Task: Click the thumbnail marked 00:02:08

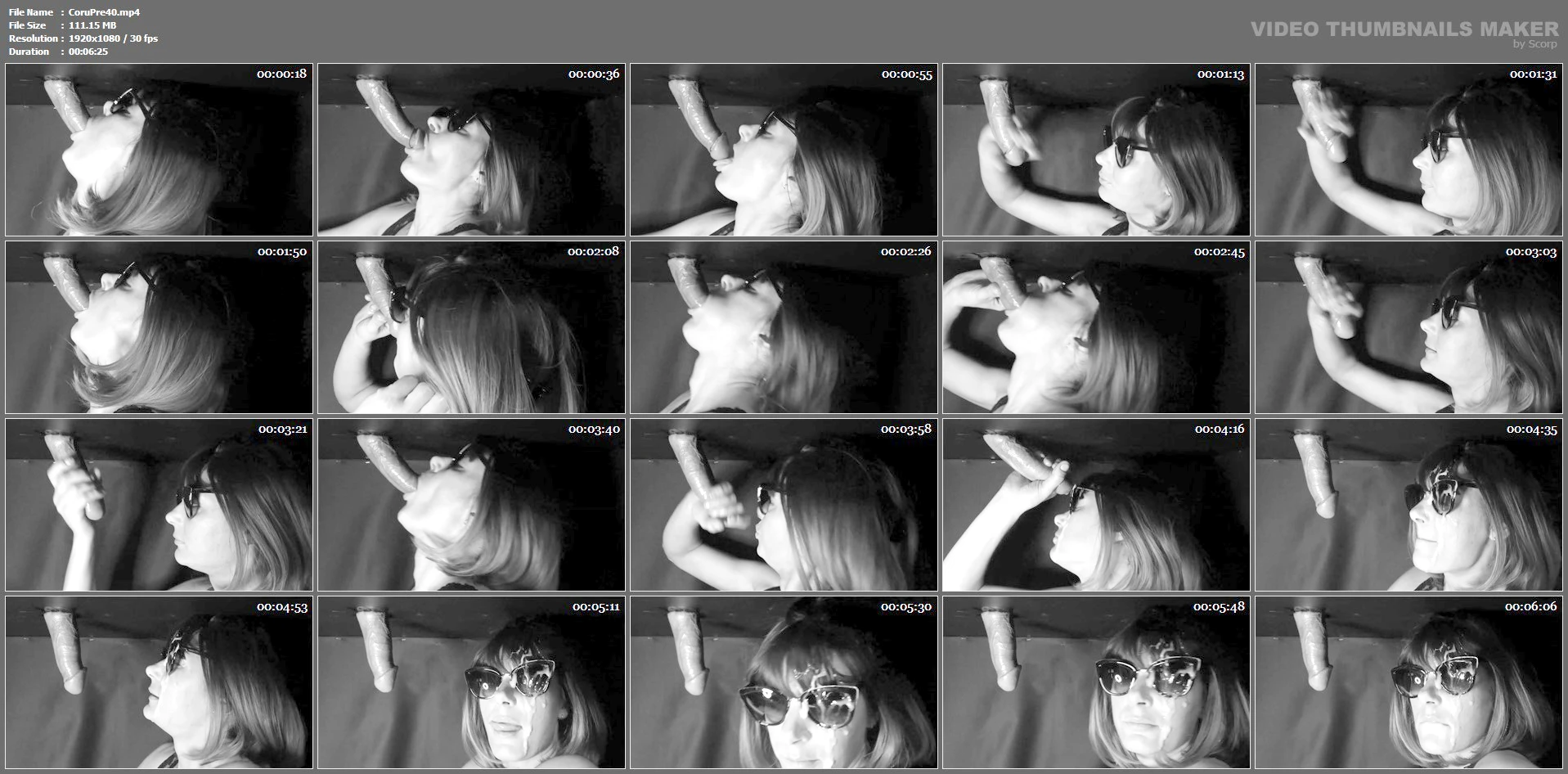Action: tap(471, 327)
